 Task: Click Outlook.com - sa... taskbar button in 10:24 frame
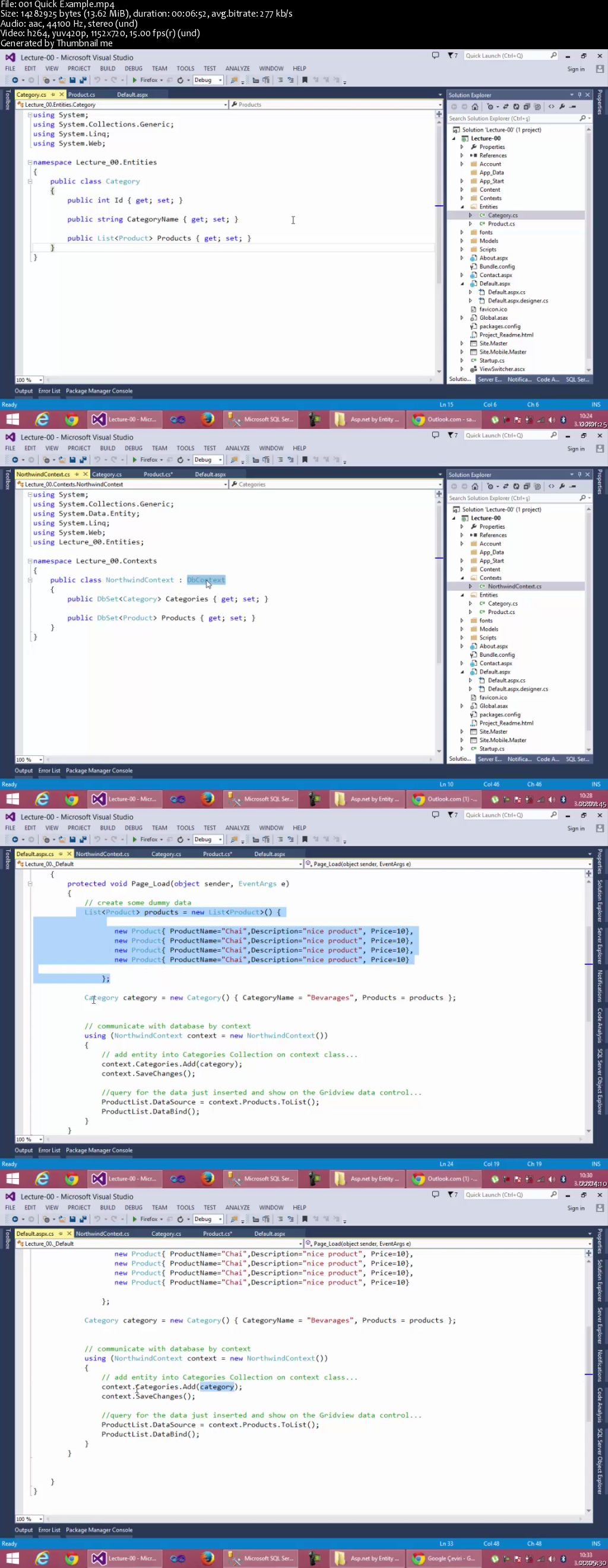[444, 419]
